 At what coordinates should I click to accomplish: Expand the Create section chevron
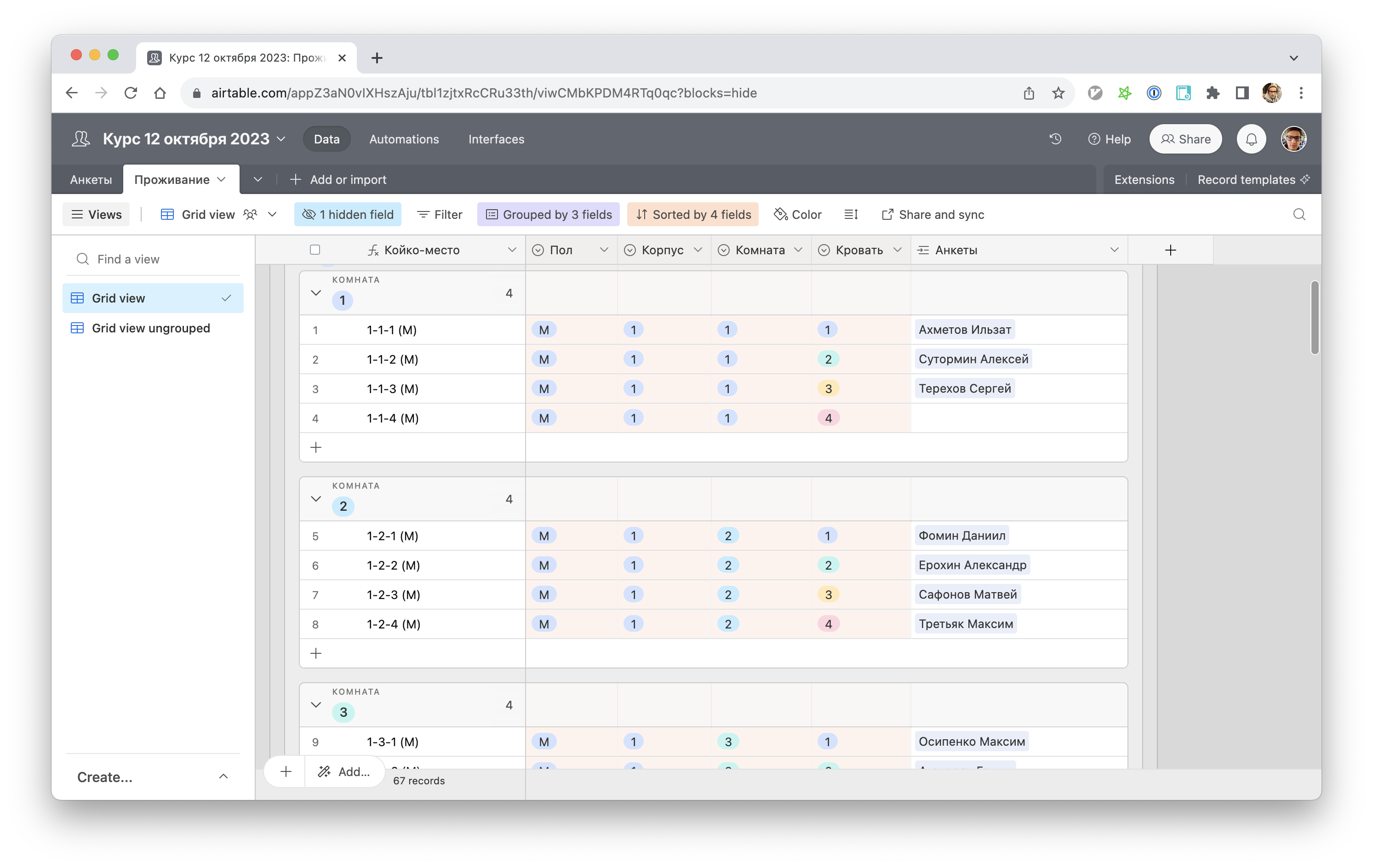coord(223,777)
